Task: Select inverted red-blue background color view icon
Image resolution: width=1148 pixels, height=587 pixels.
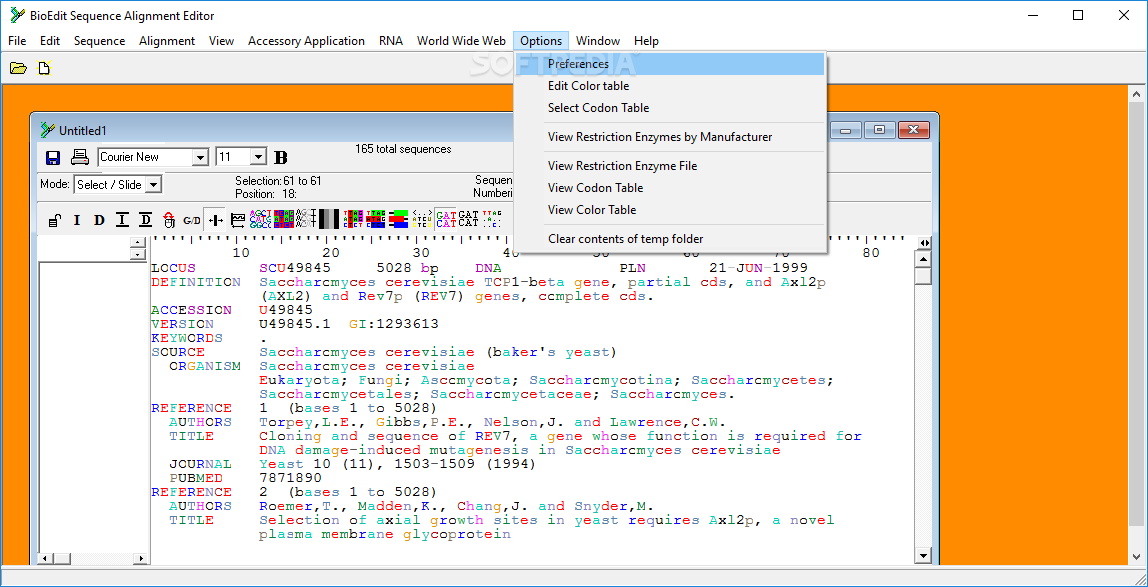Action: (x=283, y=220)
